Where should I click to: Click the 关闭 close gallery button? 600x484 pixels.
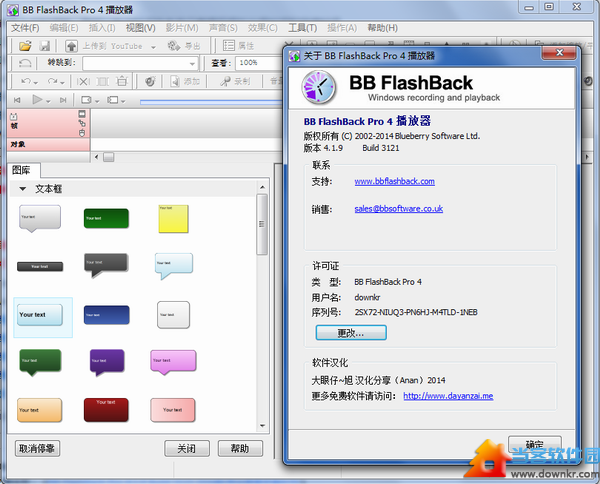pyautogui.click(x=187, y=448)
